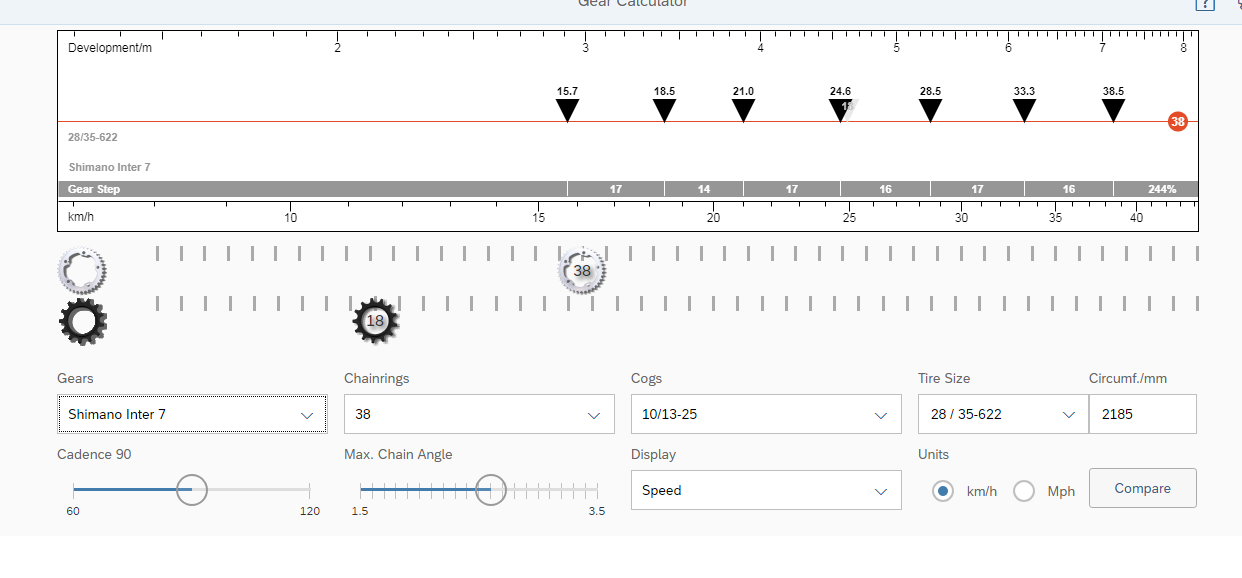Click the Cadence slider handle
This screenshot has height=578, width=1242.
pyautogui.click(x=191, y=490)
